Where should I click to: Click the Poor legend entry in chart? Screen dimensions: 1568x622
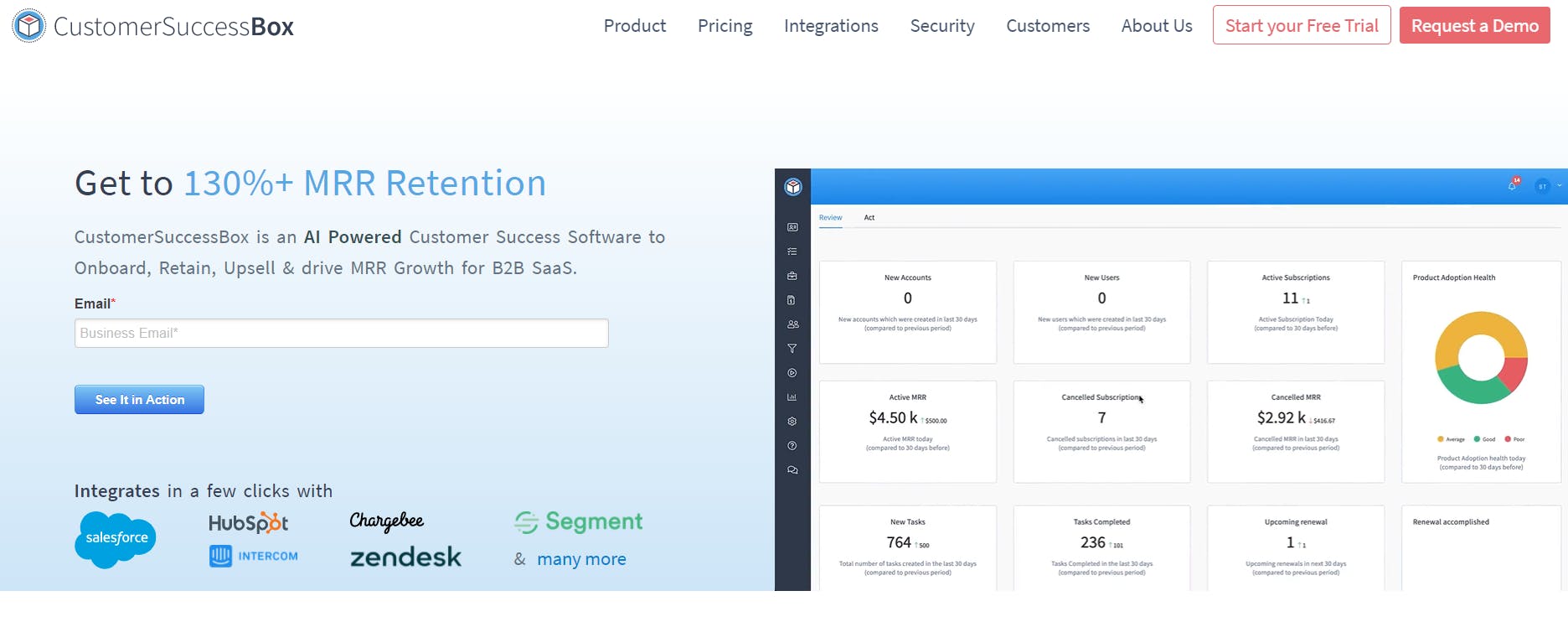point(1515,439)
